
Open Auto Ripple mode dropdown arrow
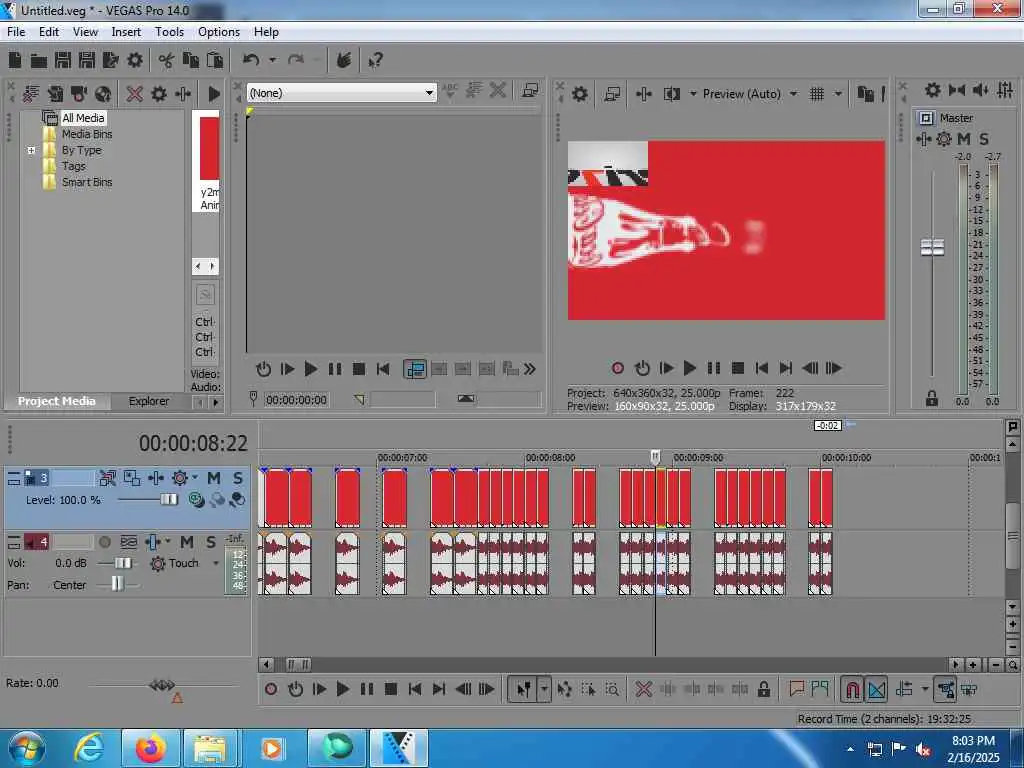(x=925, y=689)
